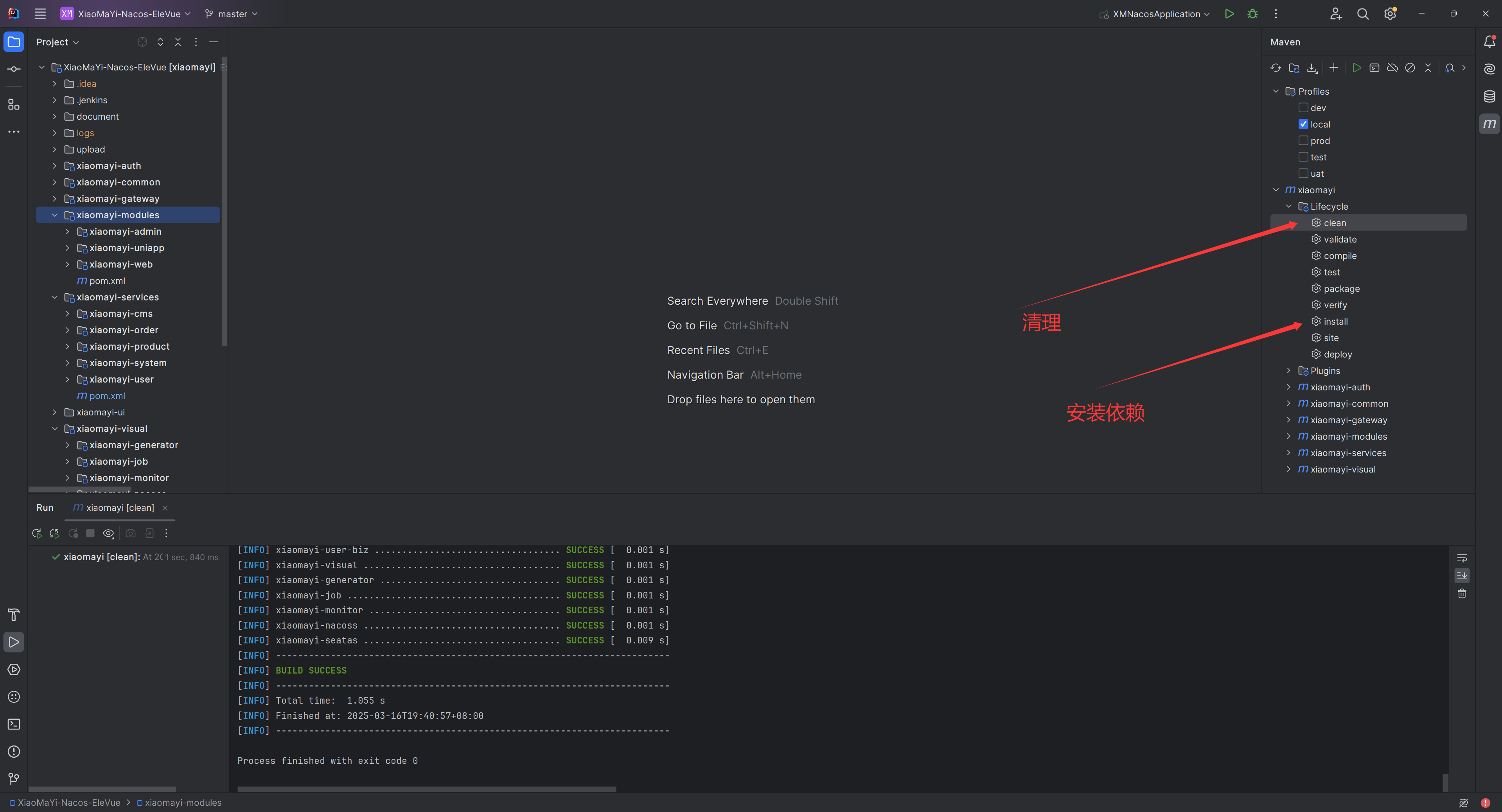Clear console with trash icon
This screenshot has height=812, width=1502.
point(1462,594)
